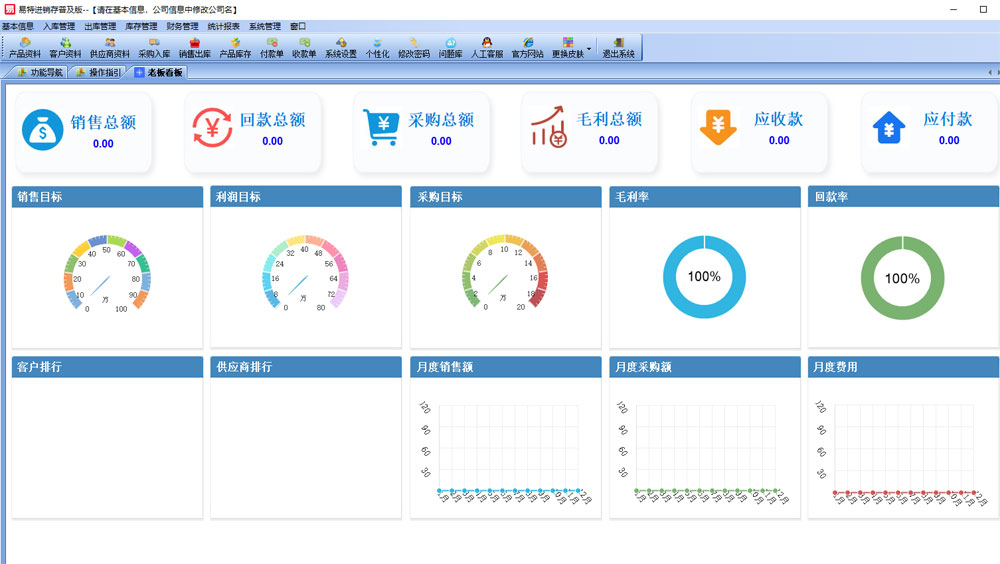Viewport: 1000px width, 564px height.
Task: Click the 销售目标 gauge chart
Action: coord(107,273)
